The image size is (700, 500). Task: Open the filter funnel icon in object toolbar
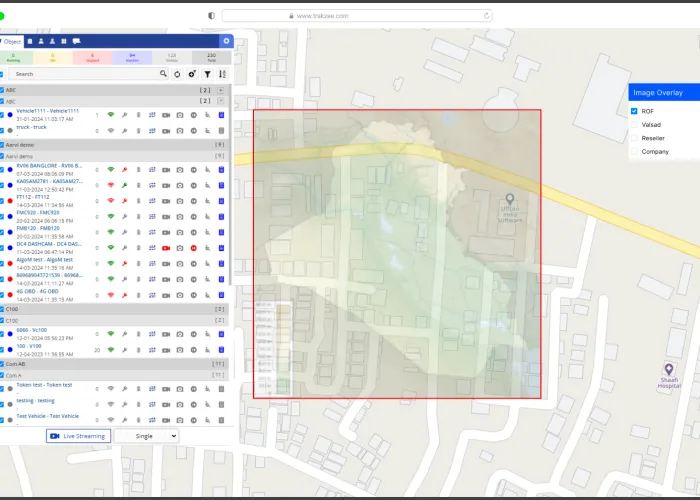pos(207,74)
